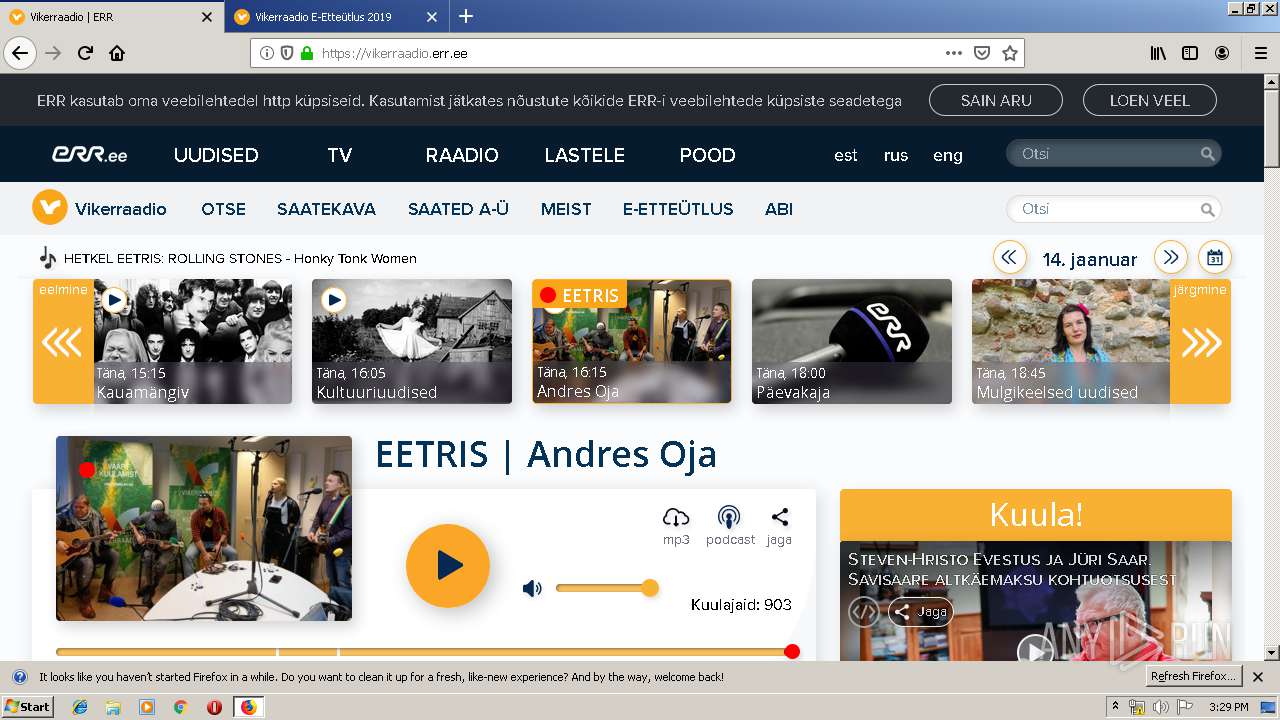
Task: Open MEIST page
Action: tap(566, 209)
